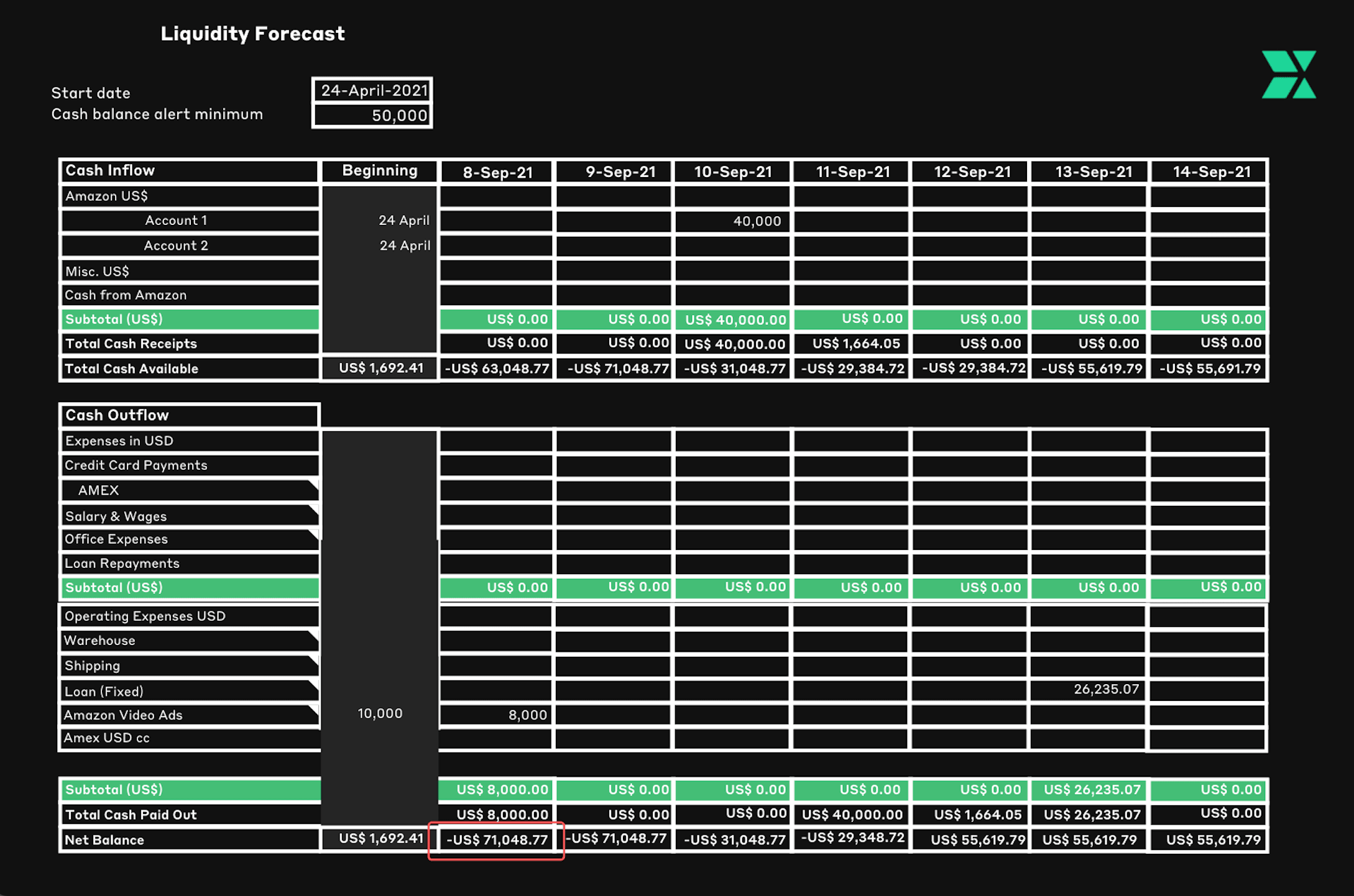Select the Warehouse row label
Screen dimensions: 1354x896
[x=189, y=641]
